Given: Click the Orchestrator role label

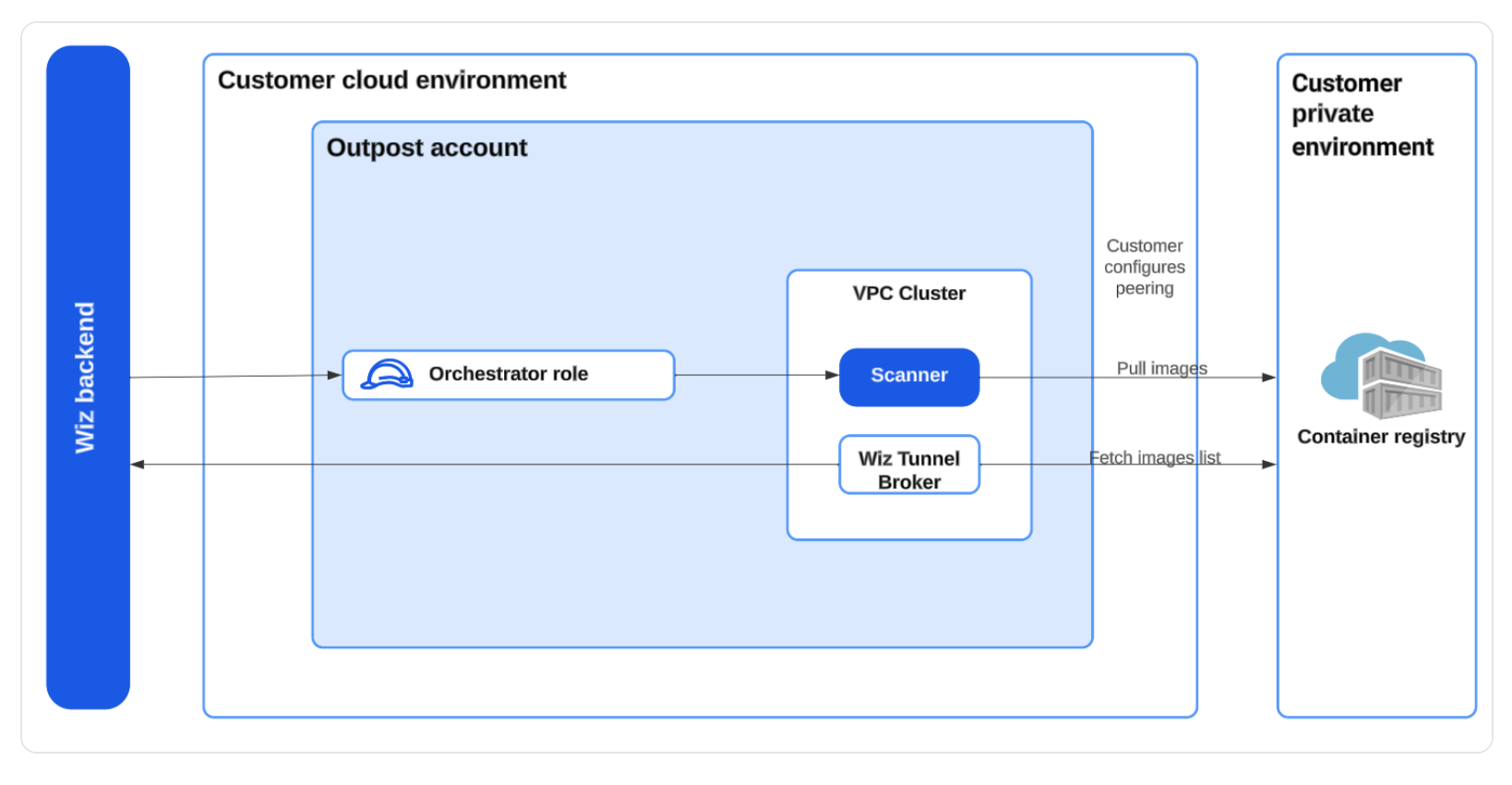Looking at the screenshot, I should (509, 374).
